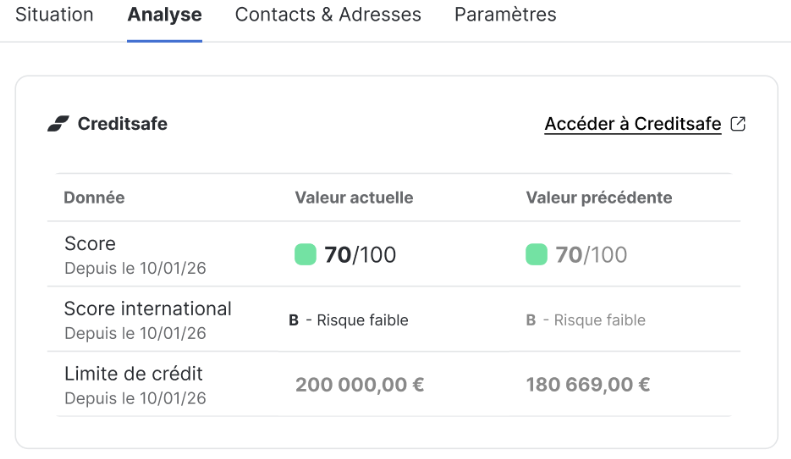Go to the Paramètres tab
The image size is (791, 459).
(505, 15)
